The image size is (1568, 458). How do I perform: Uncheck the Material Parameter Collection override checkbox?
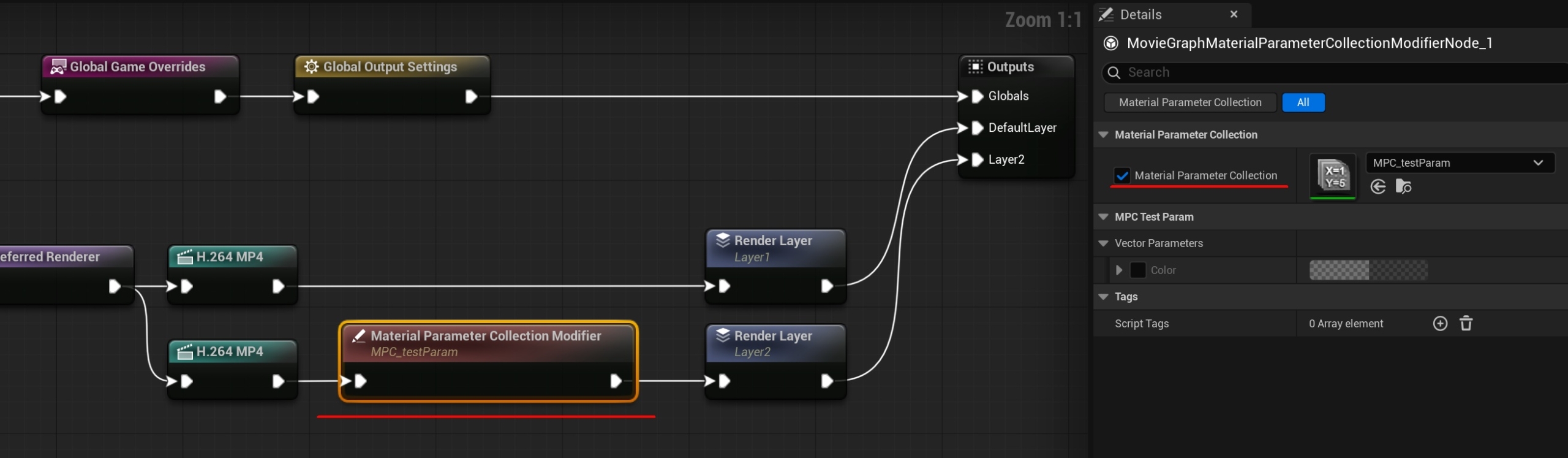click(x=1121, y=175)
